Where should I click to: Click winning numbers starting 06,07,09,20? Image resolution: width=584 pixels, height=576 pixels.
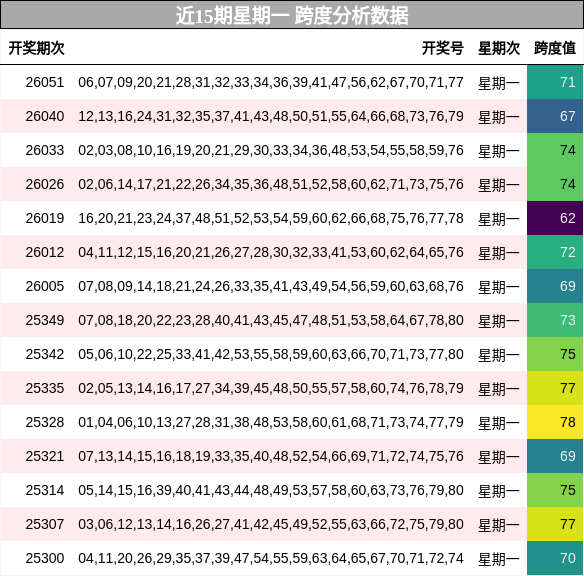271,82
